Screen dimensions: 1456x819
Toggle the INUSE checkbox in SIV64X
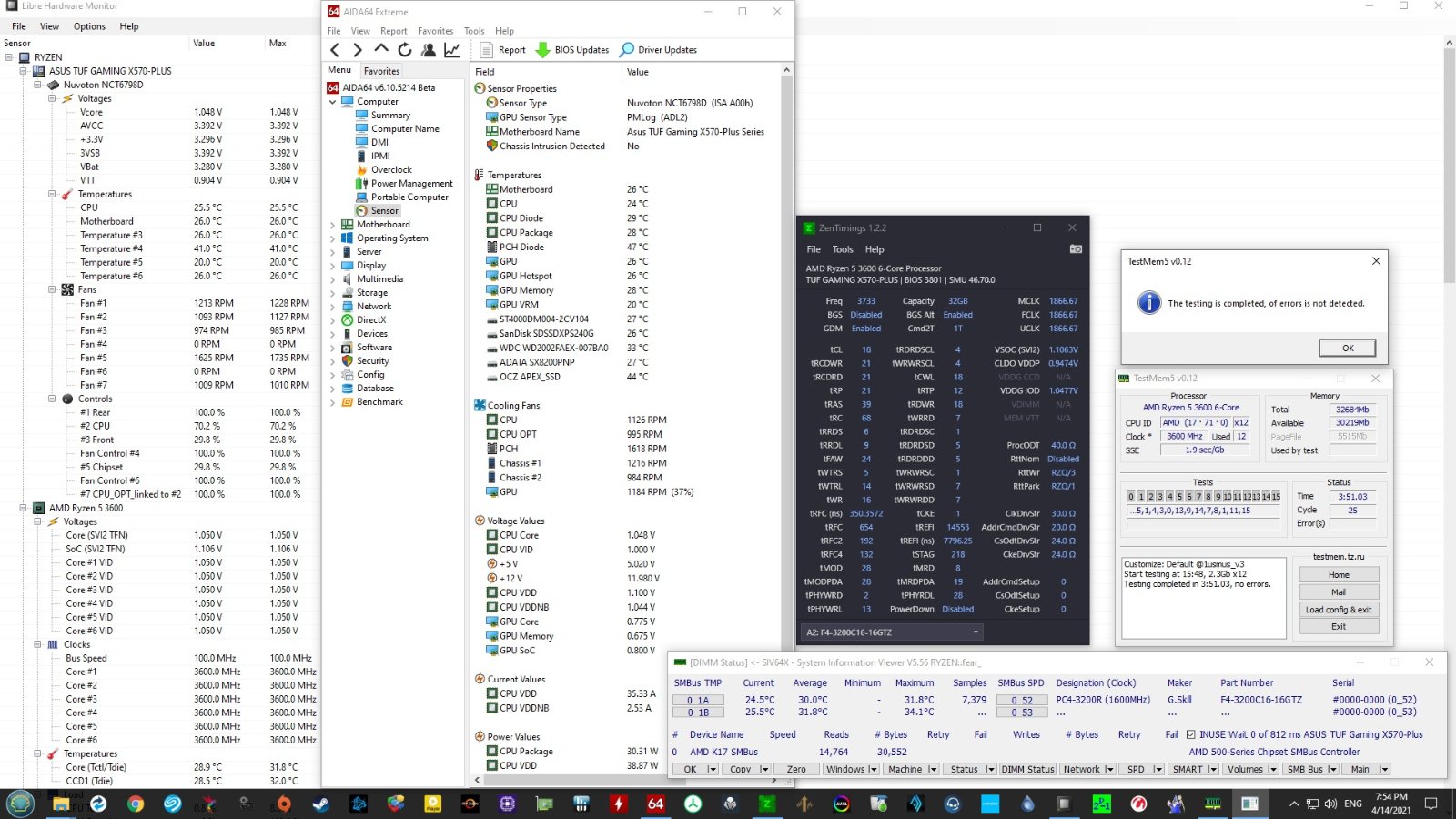click(1190, 734)
